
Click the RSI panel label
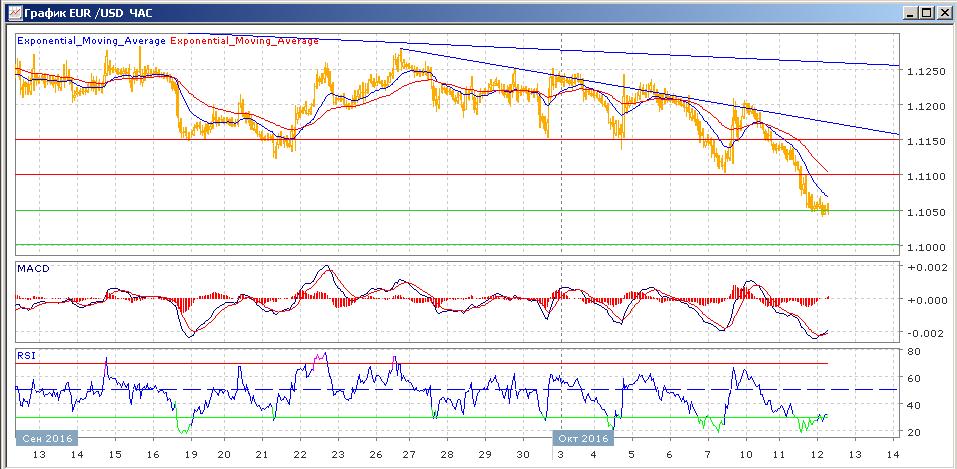[x=26, y=355]
